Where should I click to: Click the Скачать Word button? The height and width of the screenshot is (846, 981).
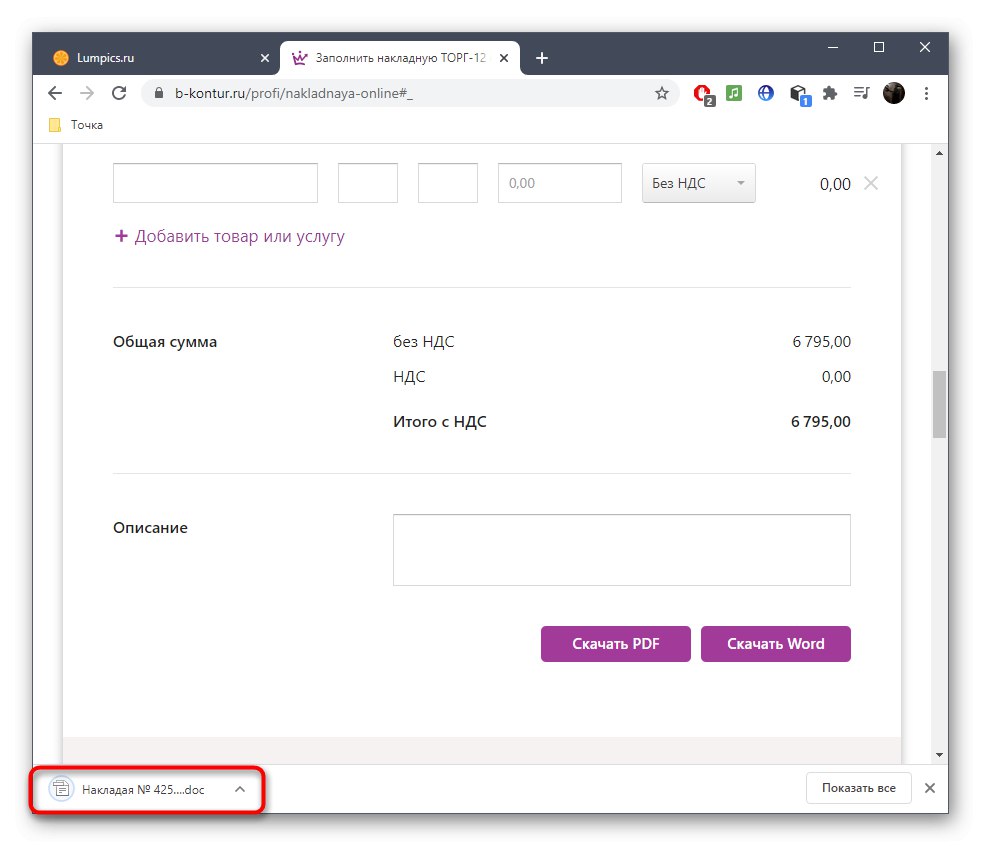(x=775, y=643)
